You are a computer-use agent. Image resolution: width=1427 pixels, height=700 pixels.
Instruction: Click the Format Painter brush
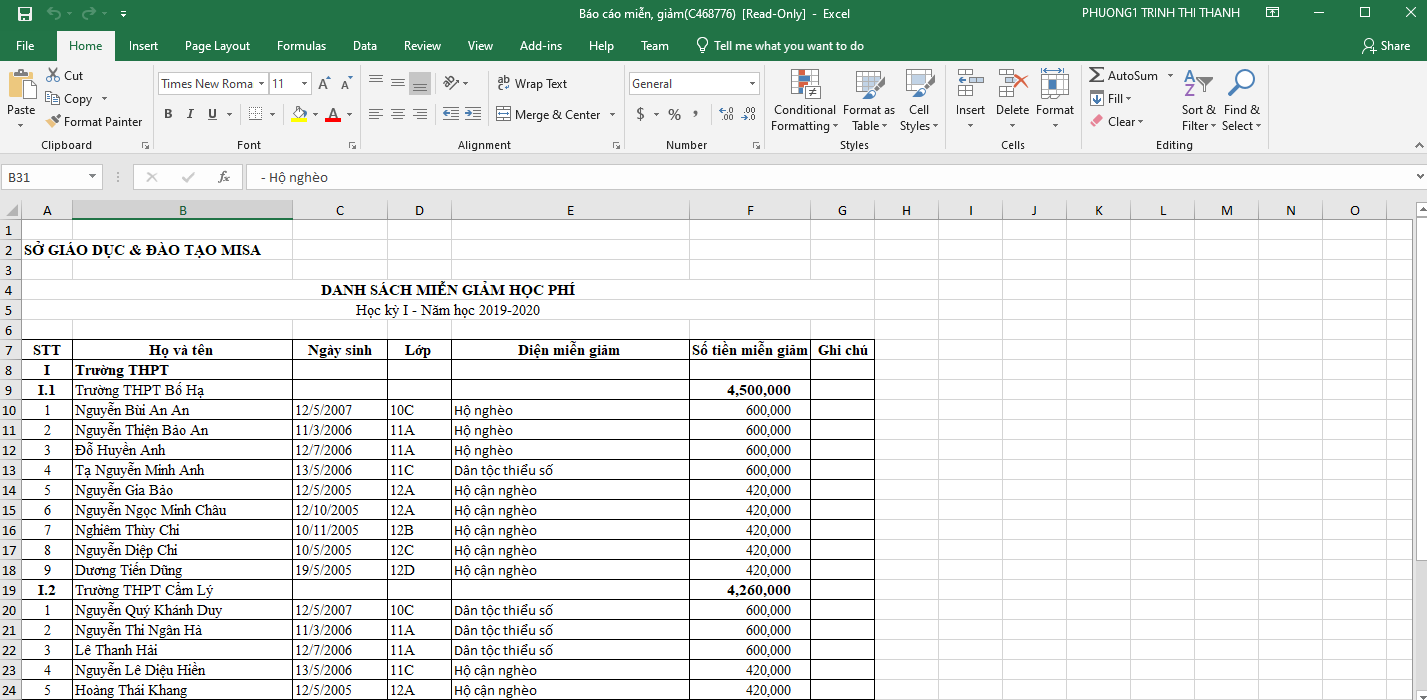[94, 122]
